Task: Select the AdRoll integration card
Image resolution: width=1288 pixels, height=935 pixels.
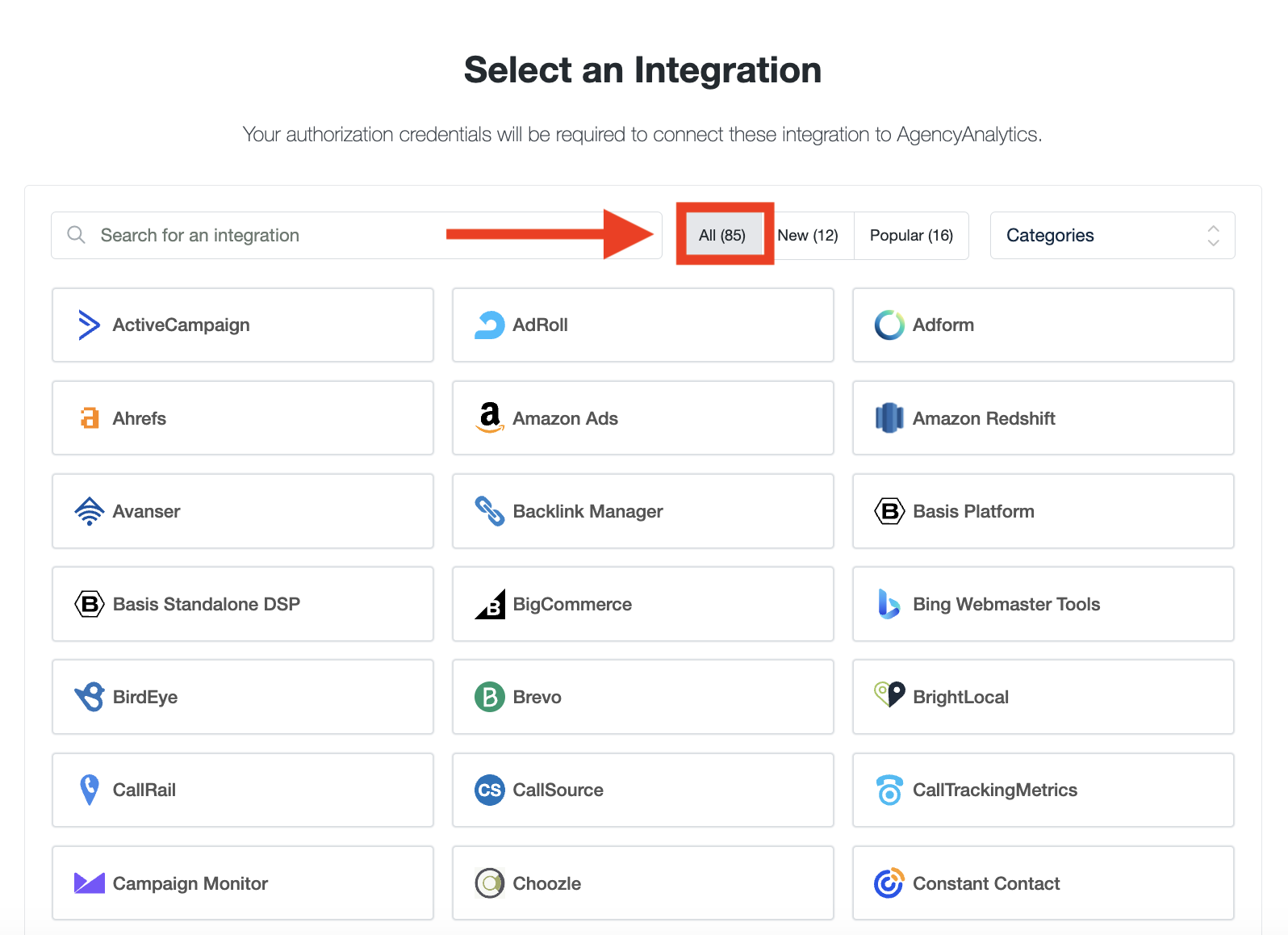Action: [x=643, y=325]
